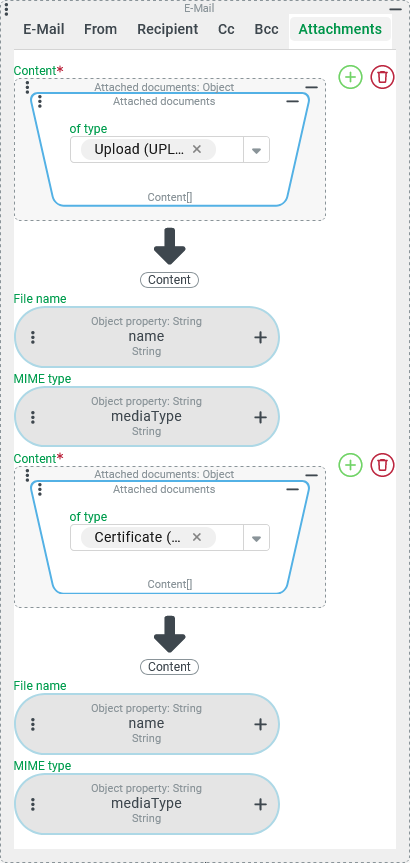Click the second mediaType String block
The image size is (410, 863).
(146, 804)
